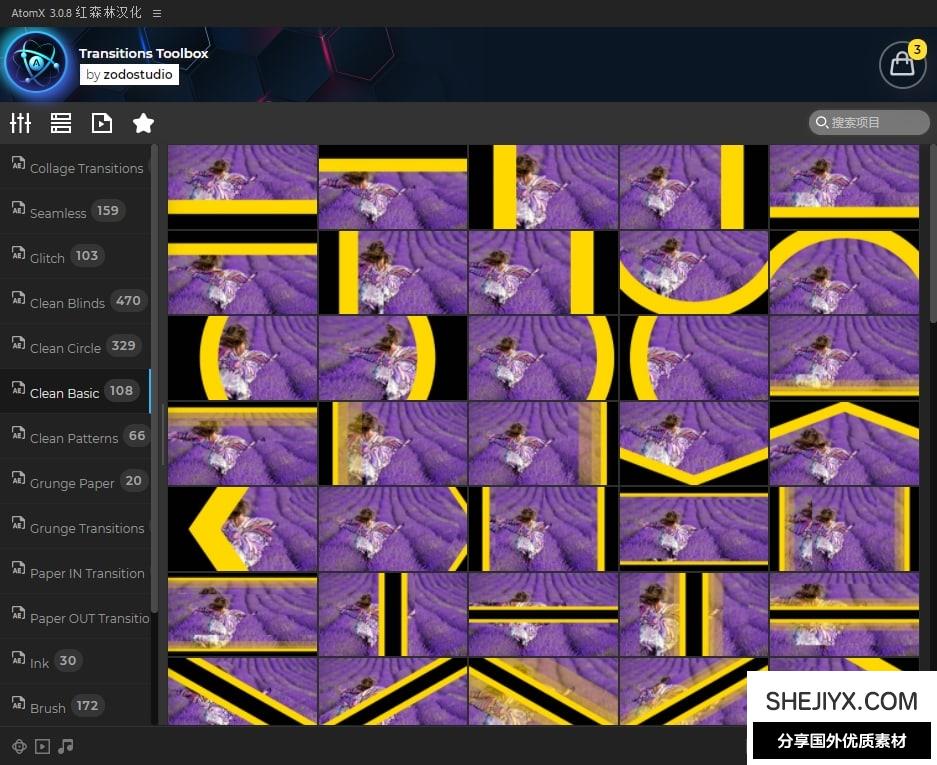Show favorites with the star icon
Viewport: 937px width, 765px height.
pyautogui.click(x=143, y=123)
